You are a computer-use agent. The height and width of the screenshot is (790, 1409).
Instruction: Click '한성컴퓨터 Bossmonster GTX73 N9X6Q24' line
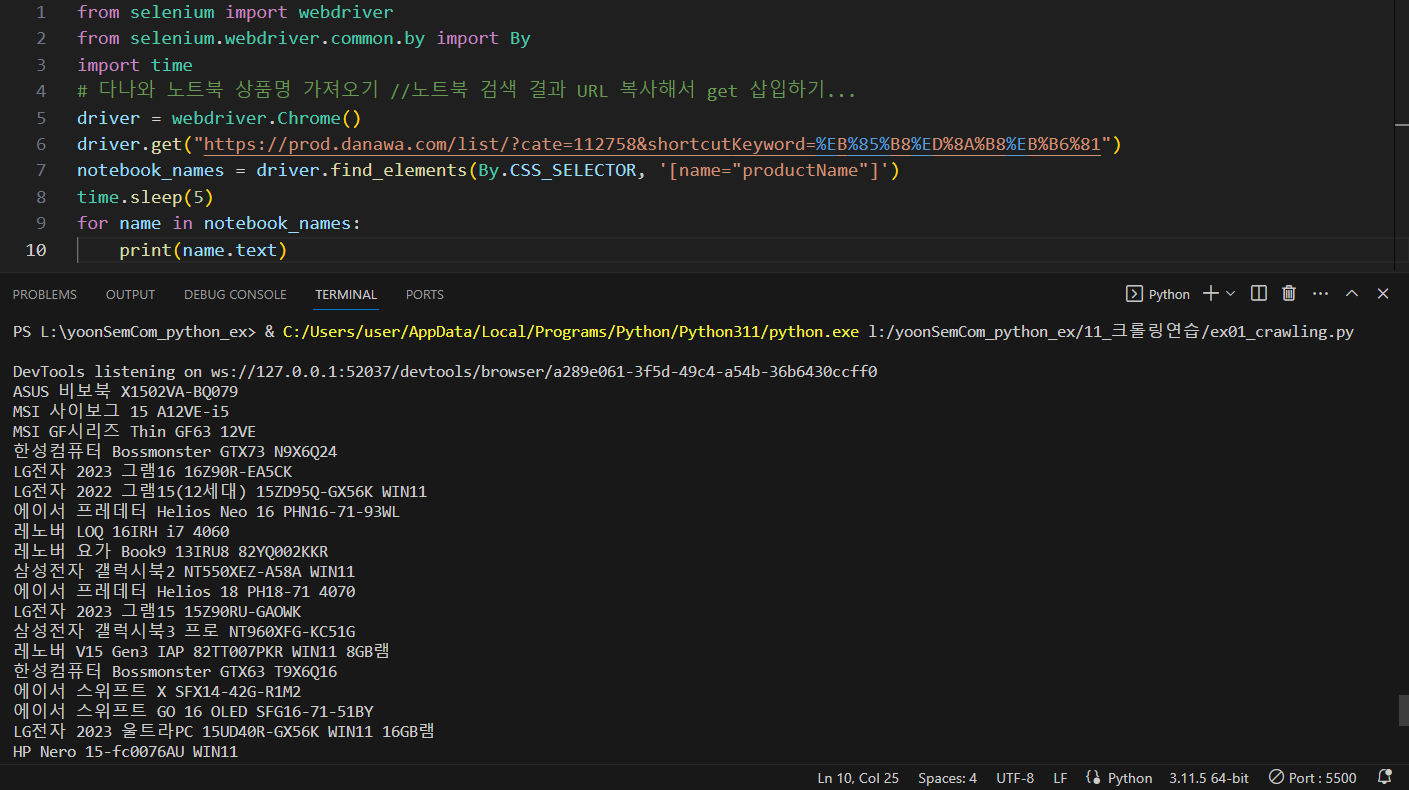pos(175,452)
